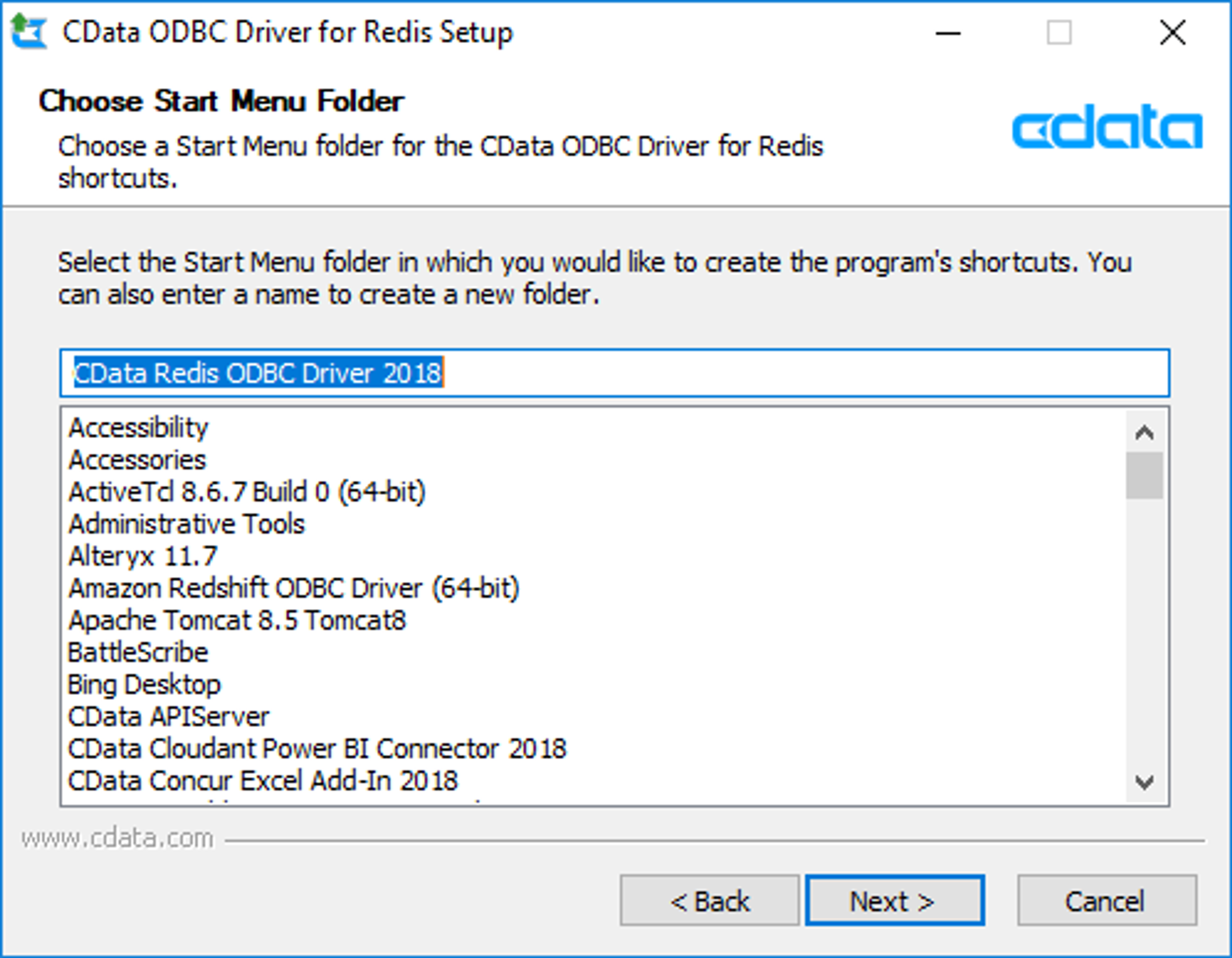Image resolution: width=1232 pixels, height=958 pixels.
Task: Click the Start Menu folder name field
Action: [x=614, y=373]
